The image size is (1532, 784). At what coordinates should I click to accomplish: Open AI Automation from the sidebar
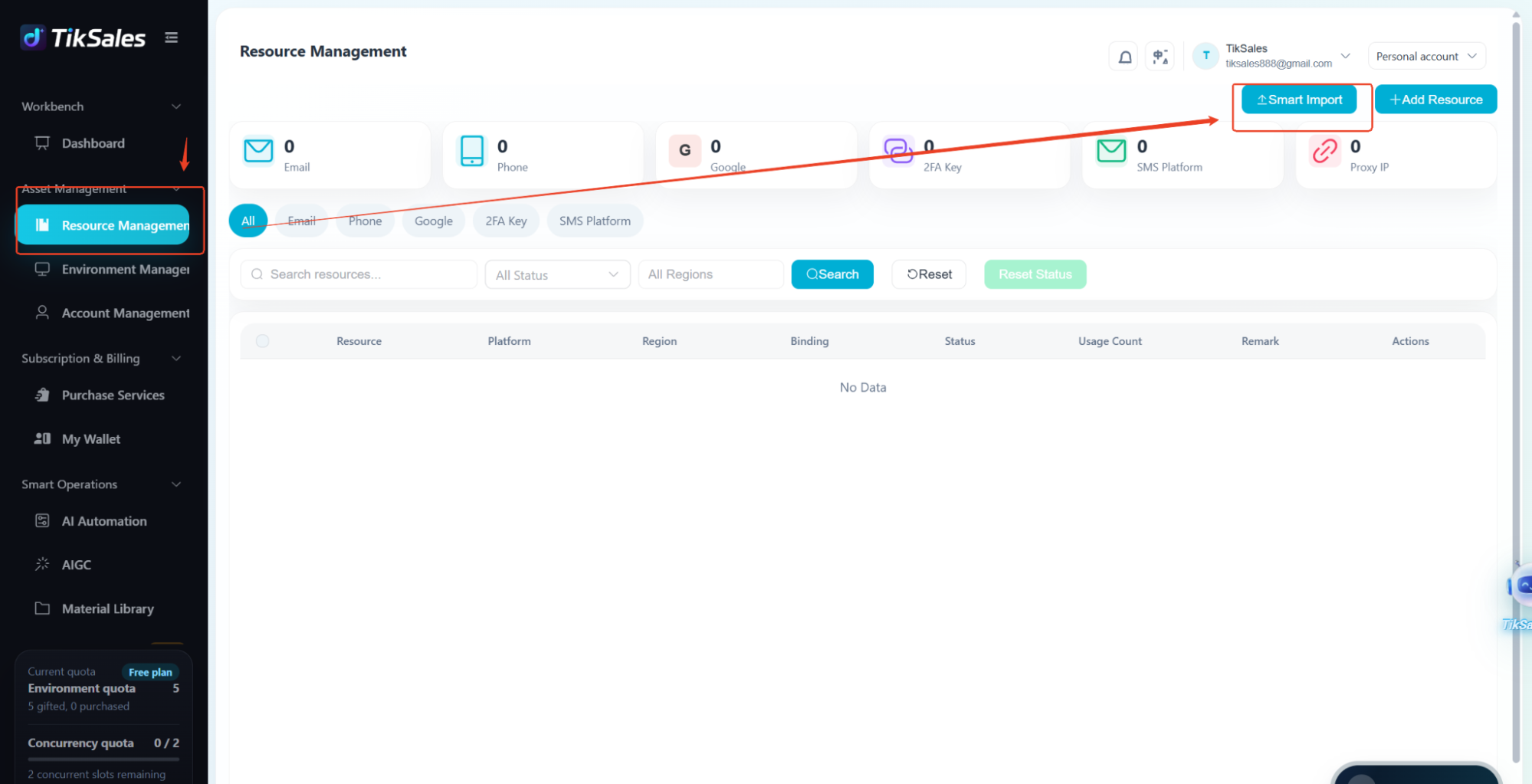click(x=104, y=521)
